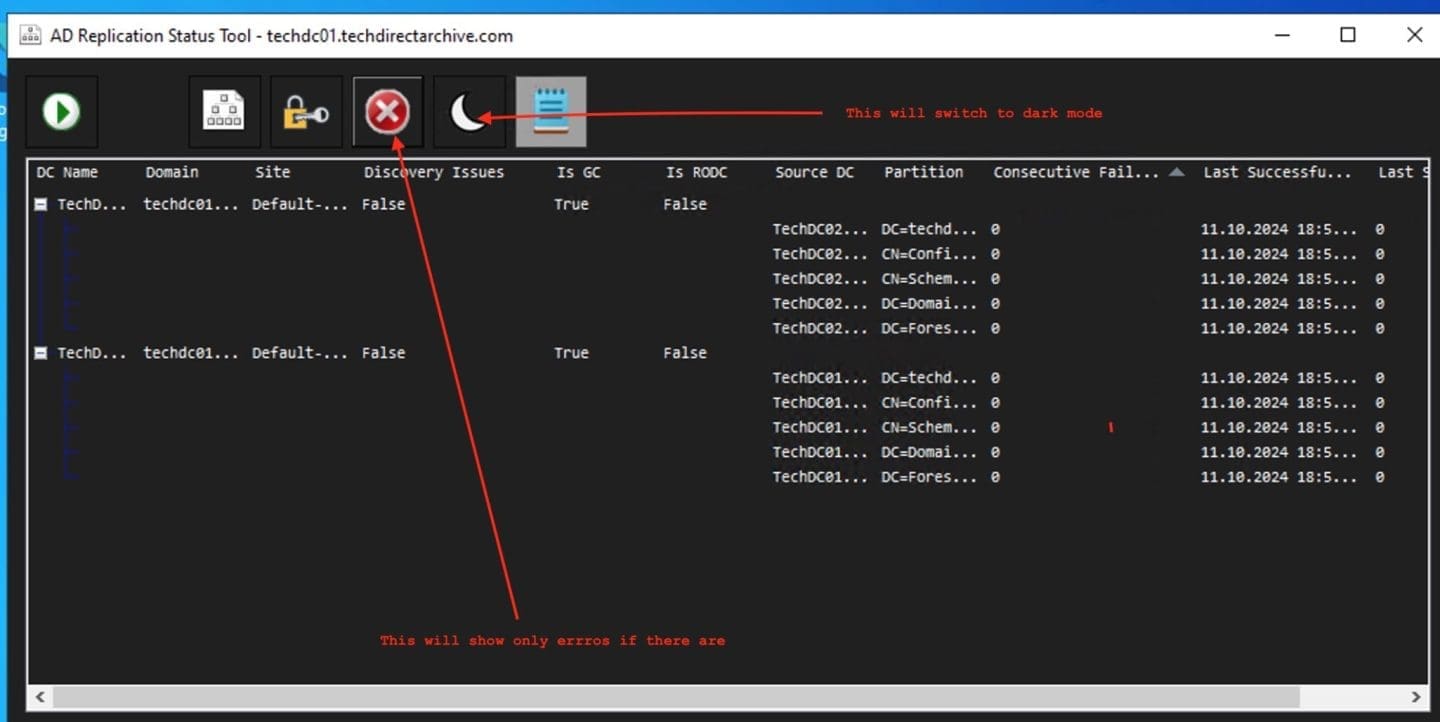Click the Discovery Issues column header
The width and height of the screenshot is (1440, 722).
point(434,172)
